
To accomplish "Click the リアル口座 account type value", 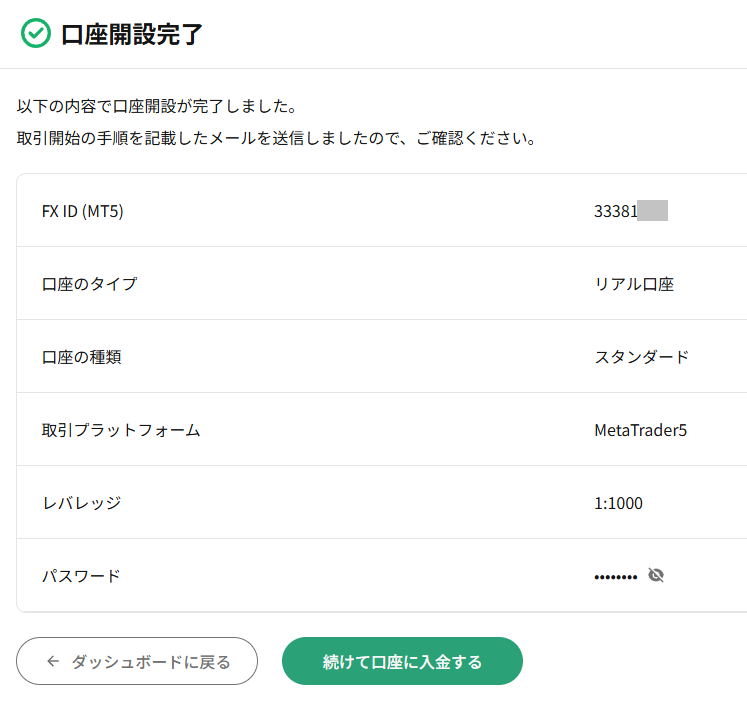I will click(x=634, y=284).
